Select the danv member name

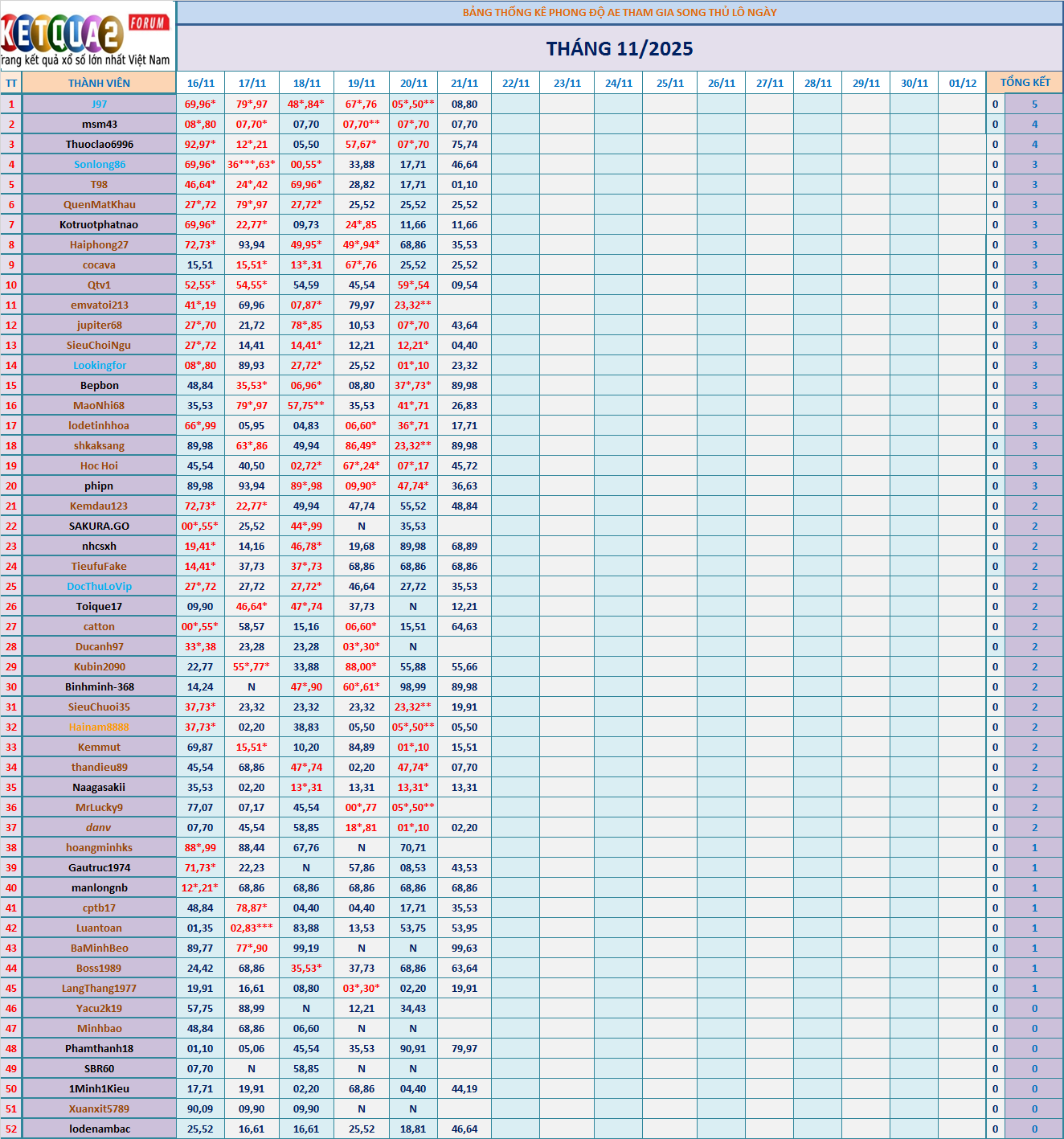99,827
